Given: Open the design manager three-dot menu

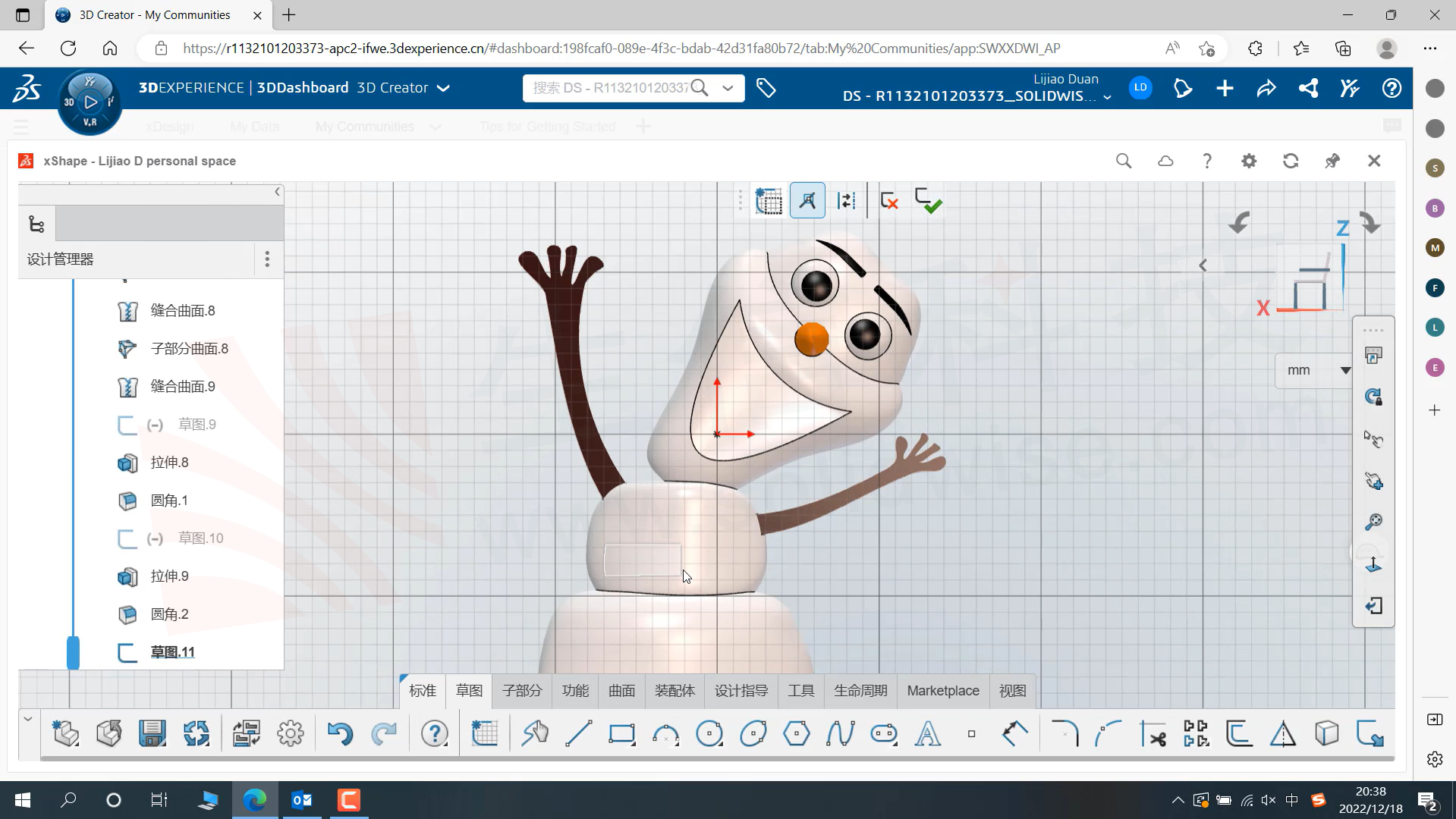Looking at the screenshot, I should click(267, 259).
